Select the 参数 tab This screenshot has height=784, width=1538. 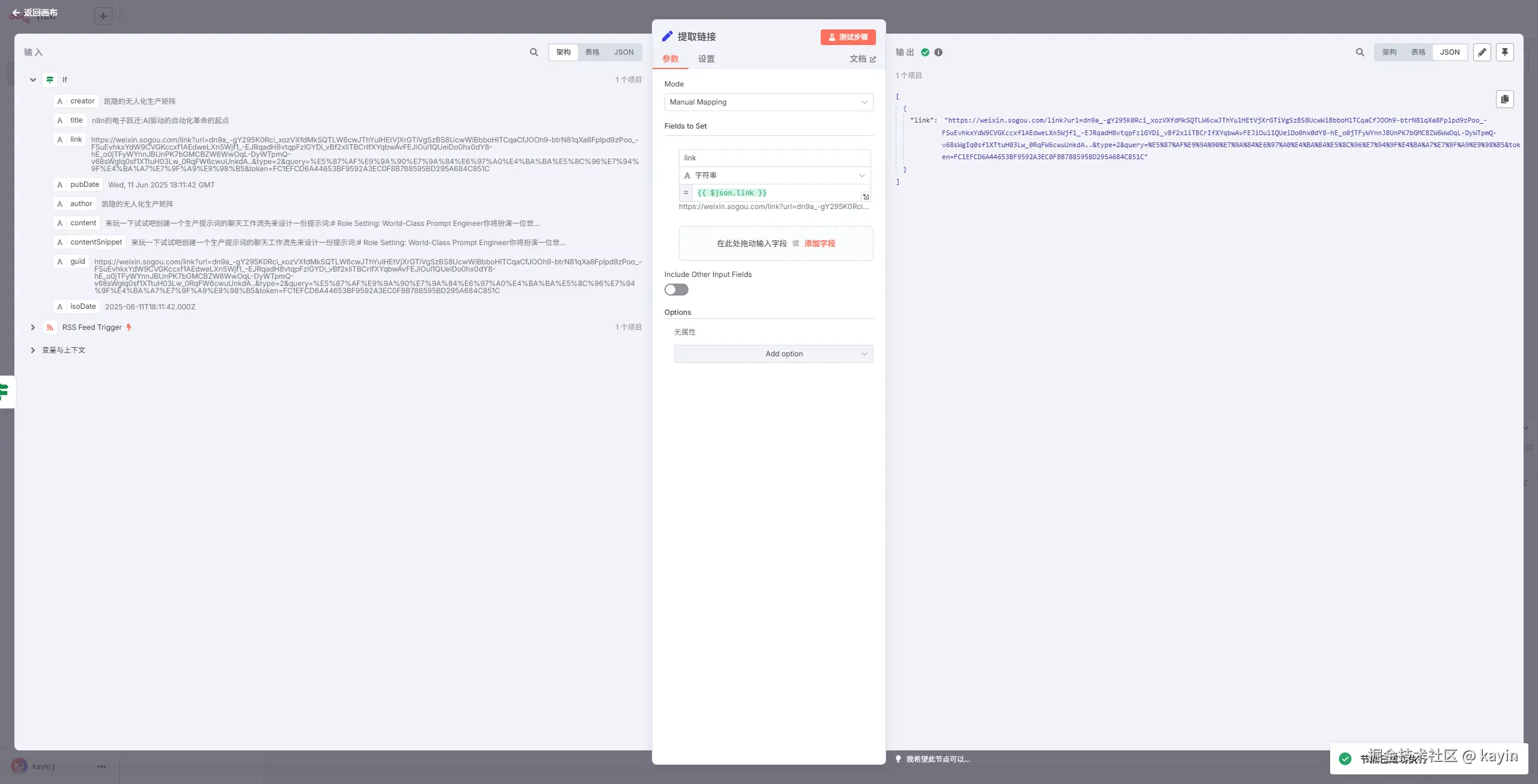click(x=670, y=59)
